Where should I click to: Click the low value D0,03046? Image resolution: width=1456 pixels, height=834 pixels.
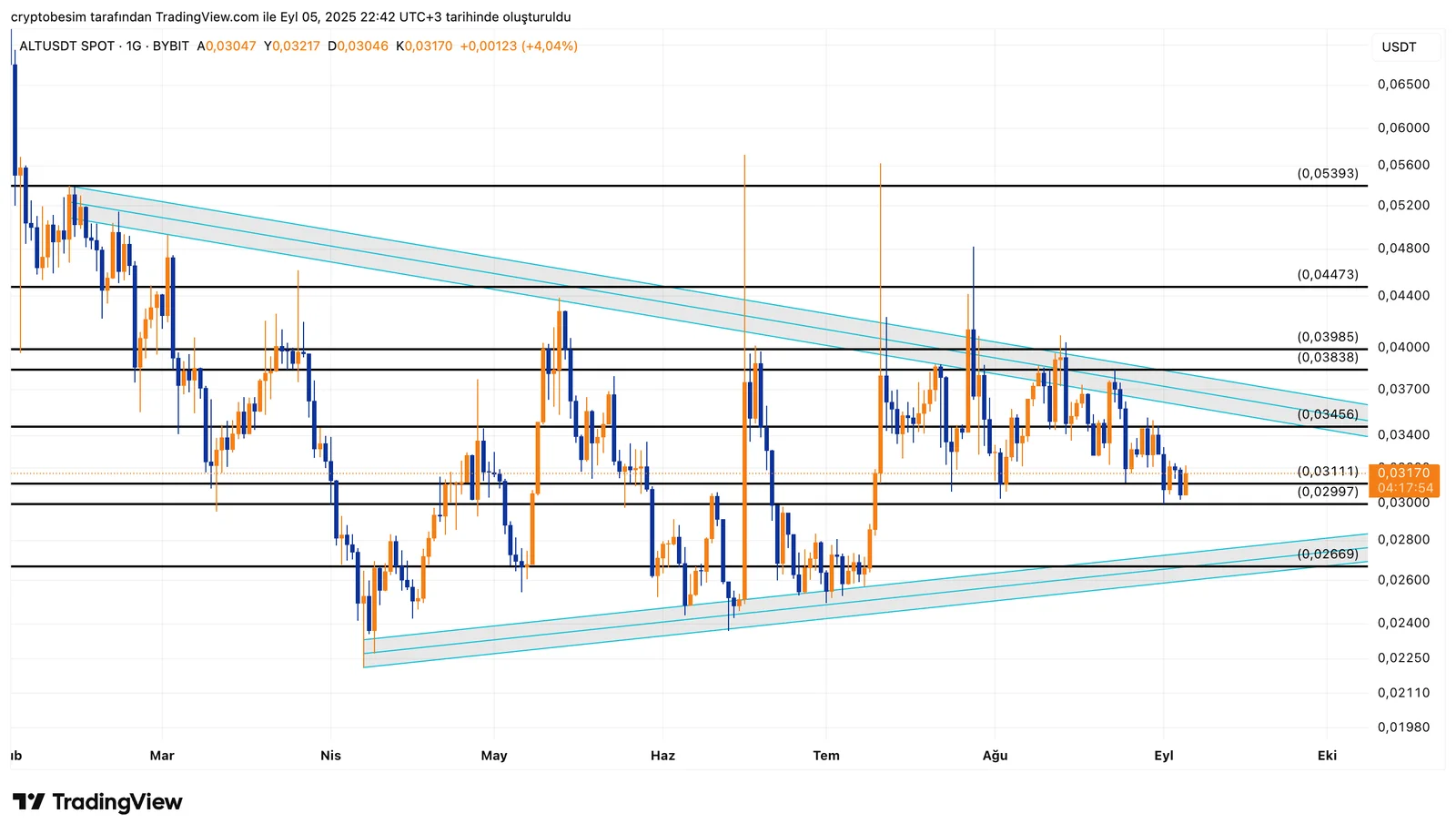click(358, 46)
